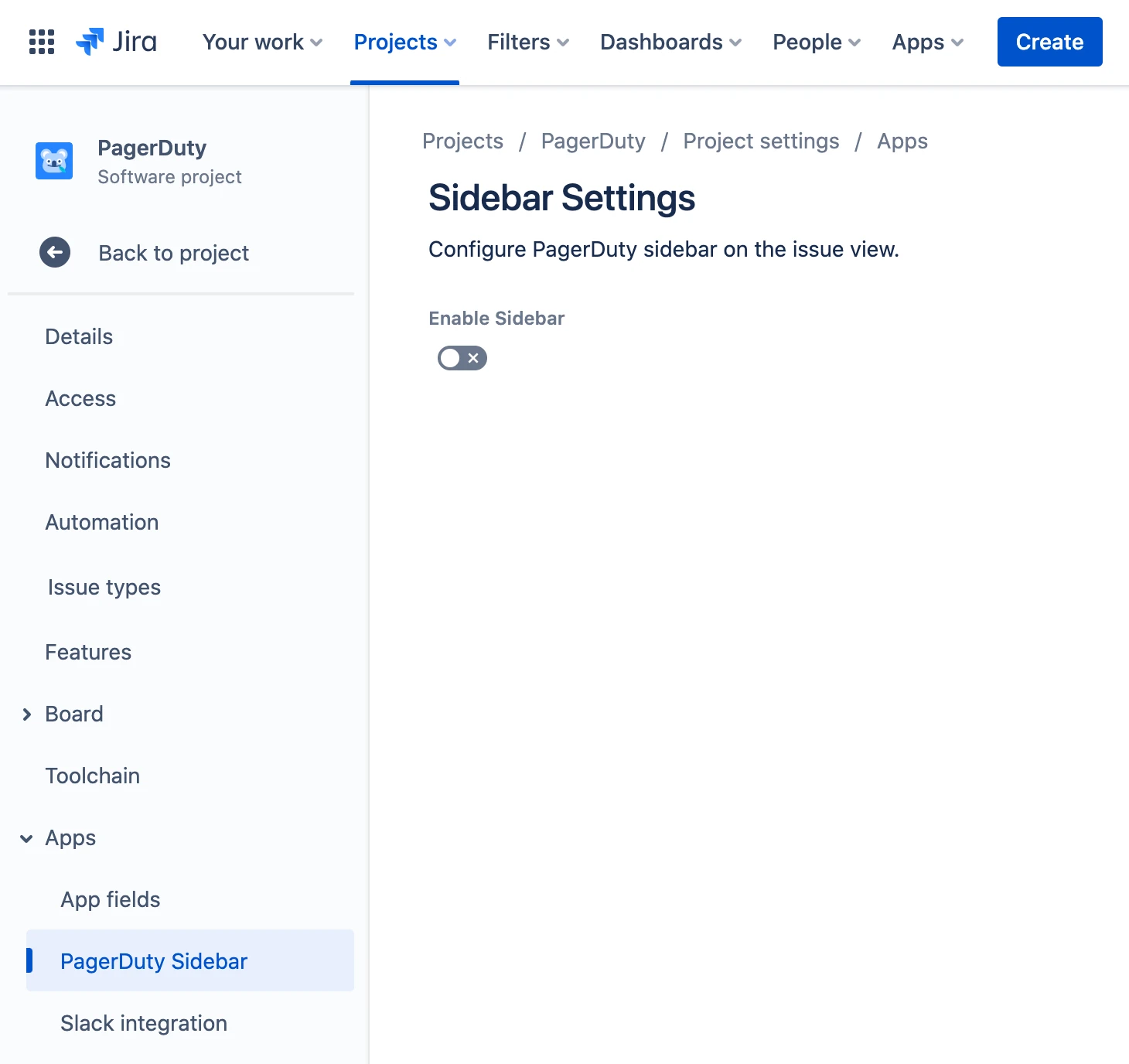Collapse the Apps section chevron in sidebar

pyautogui.click(x=27, y=838)
